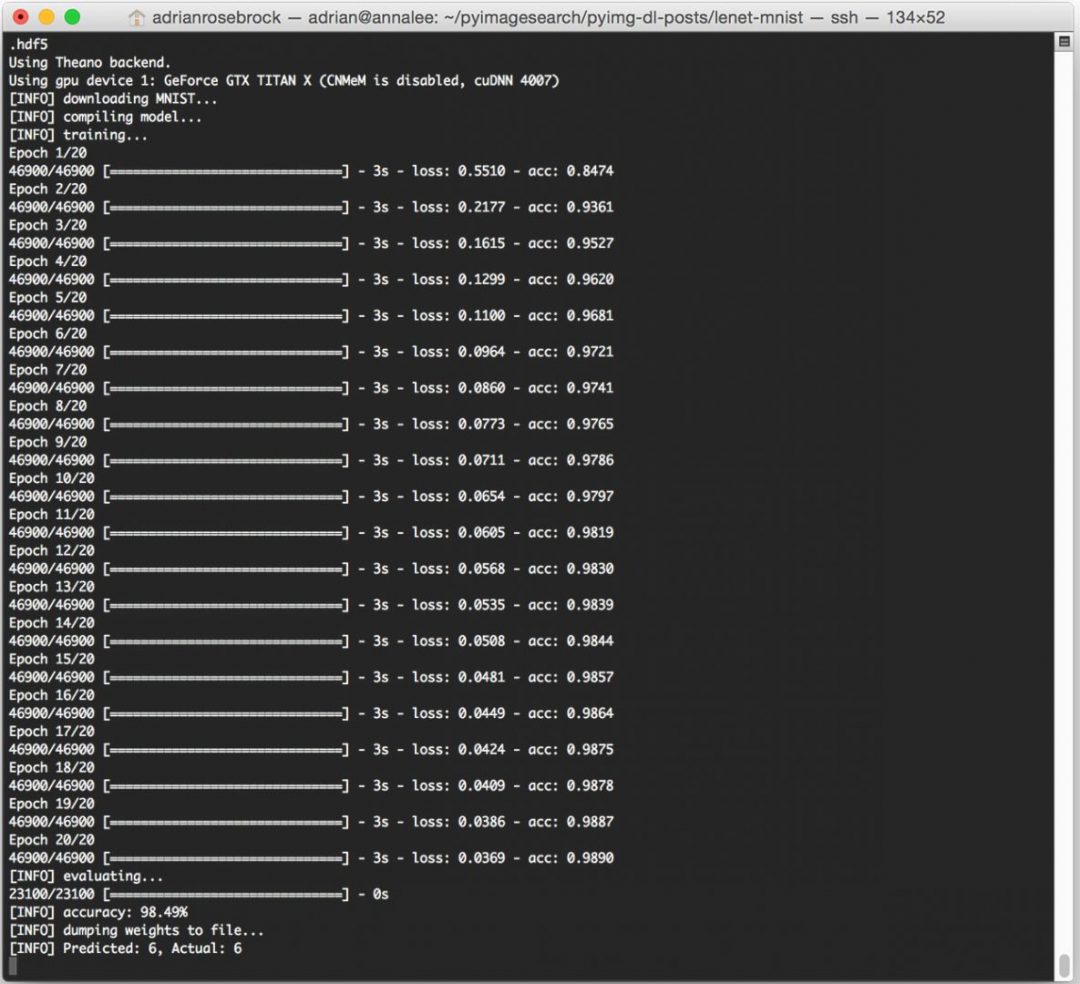This screenshot has height=984, width=1080.
Task: Click the accuracy value 0.8474
Action: (x=590, y=171)
